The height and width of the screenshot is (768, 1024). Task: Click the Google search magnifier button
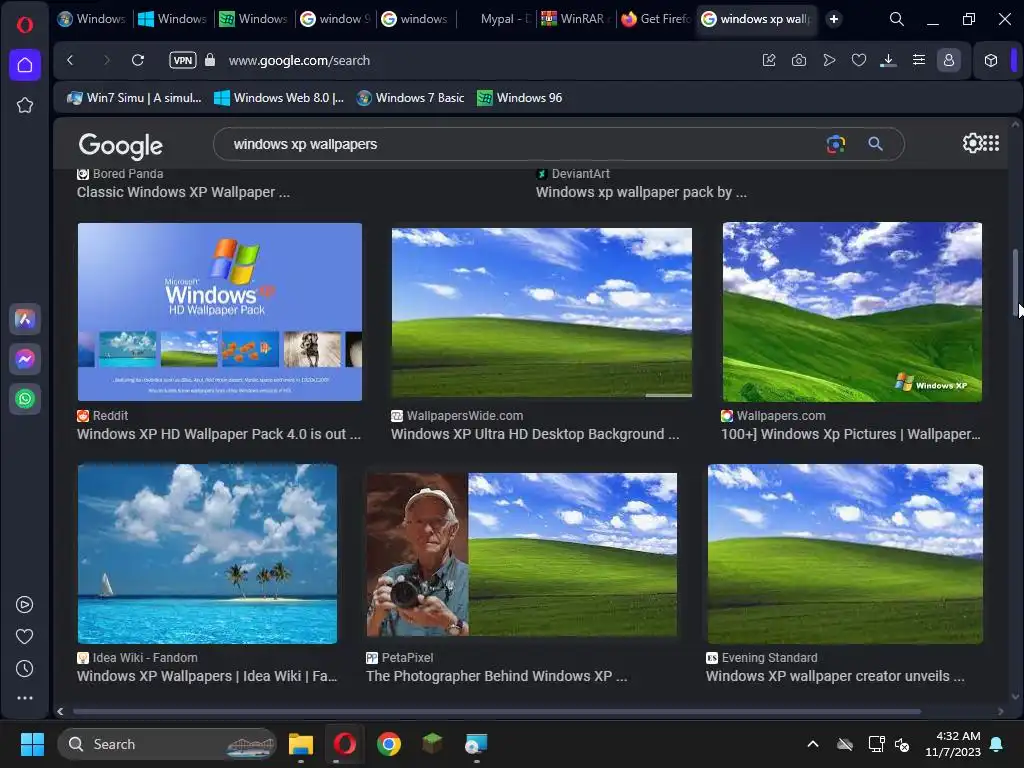click(x=876, y=144)
